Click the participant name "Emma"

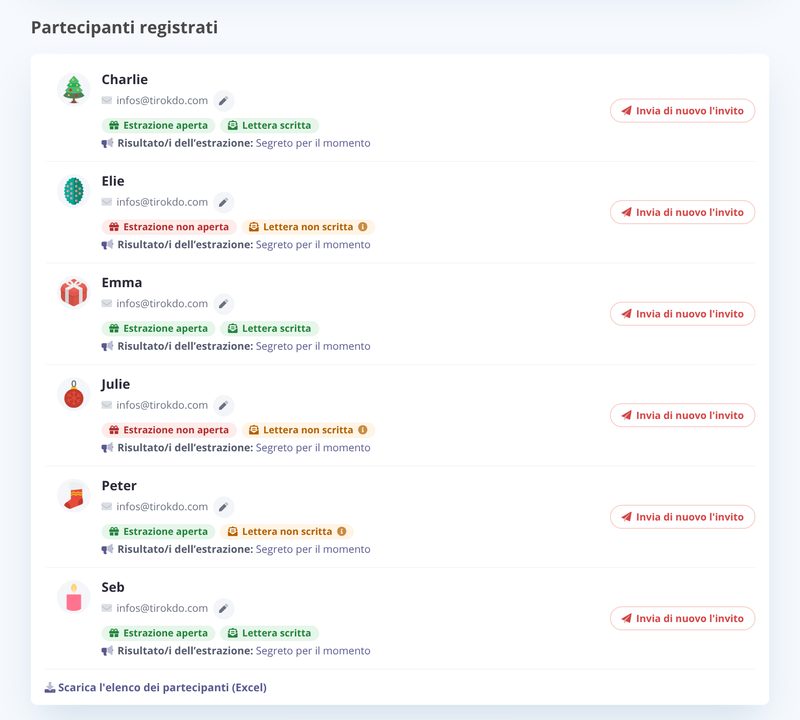122,283
